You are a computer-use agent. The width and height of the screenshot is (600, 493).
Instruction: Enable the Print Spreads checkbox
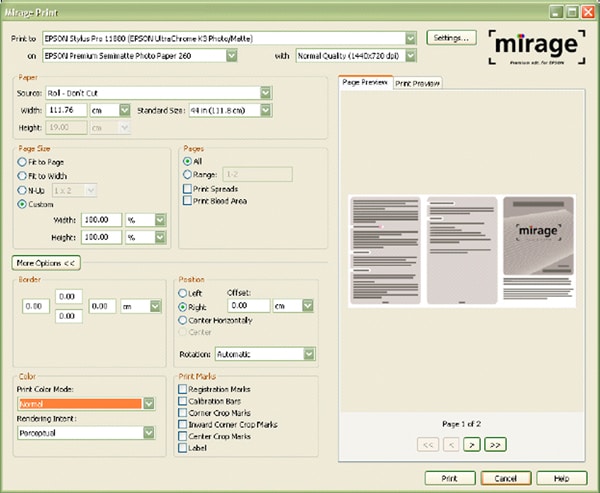188,188
